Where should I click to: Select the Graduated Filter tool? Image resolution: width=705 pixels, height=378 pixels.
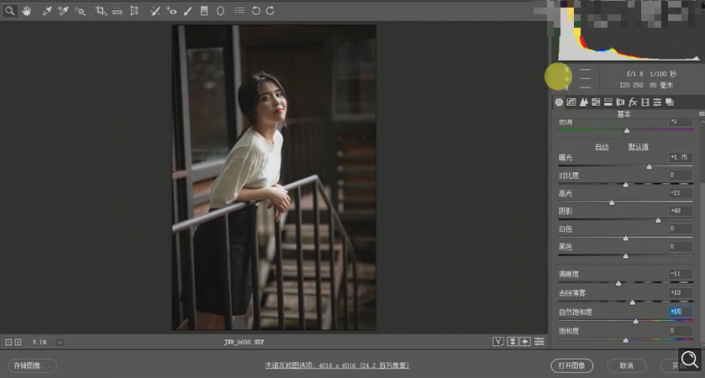(204, 11)
